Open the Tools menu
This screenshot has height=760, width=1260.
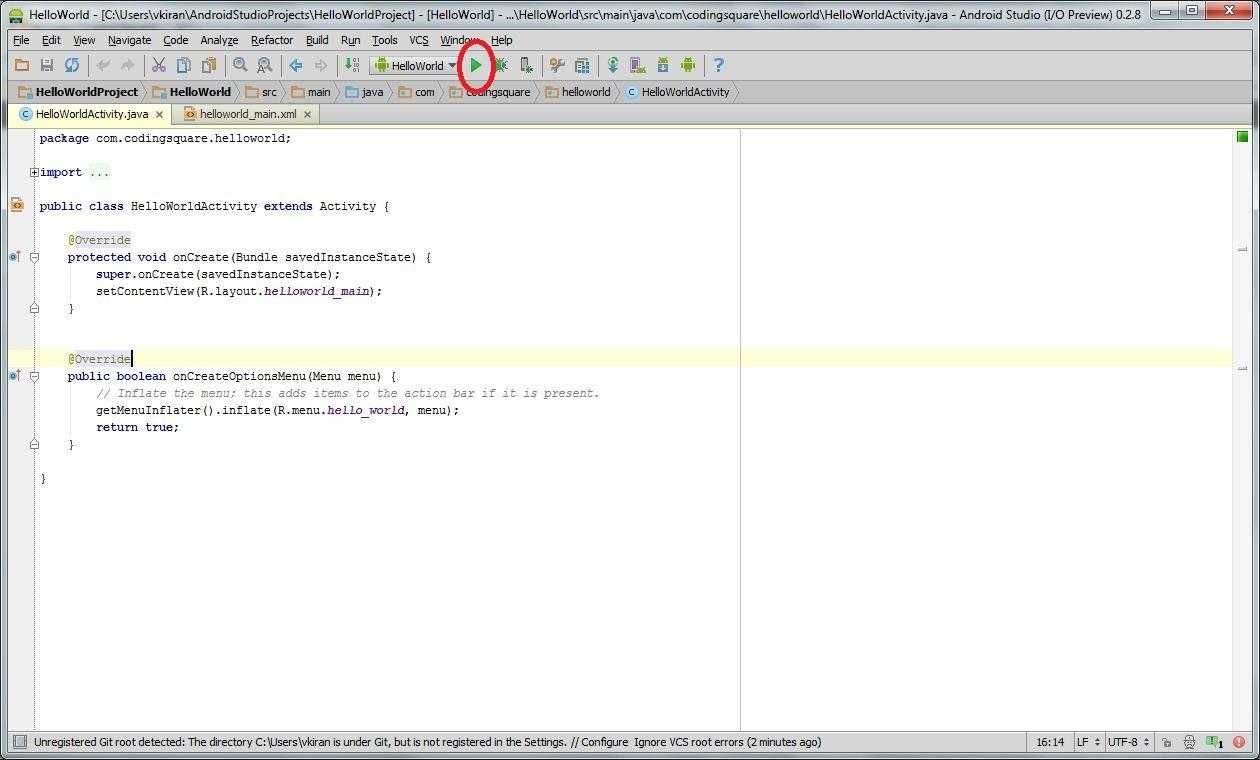[x=384, y=40]
